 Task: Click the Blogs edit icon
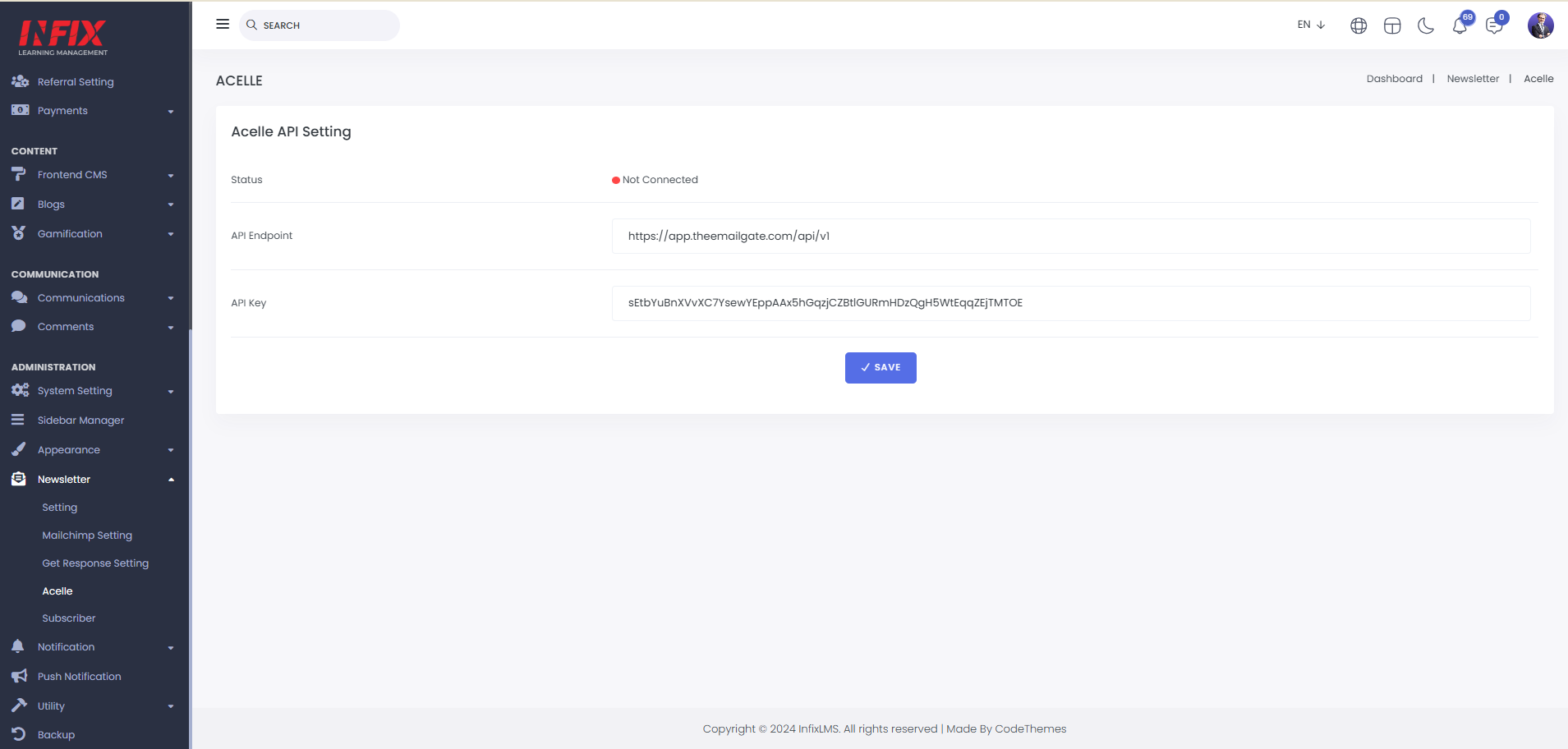18,204
